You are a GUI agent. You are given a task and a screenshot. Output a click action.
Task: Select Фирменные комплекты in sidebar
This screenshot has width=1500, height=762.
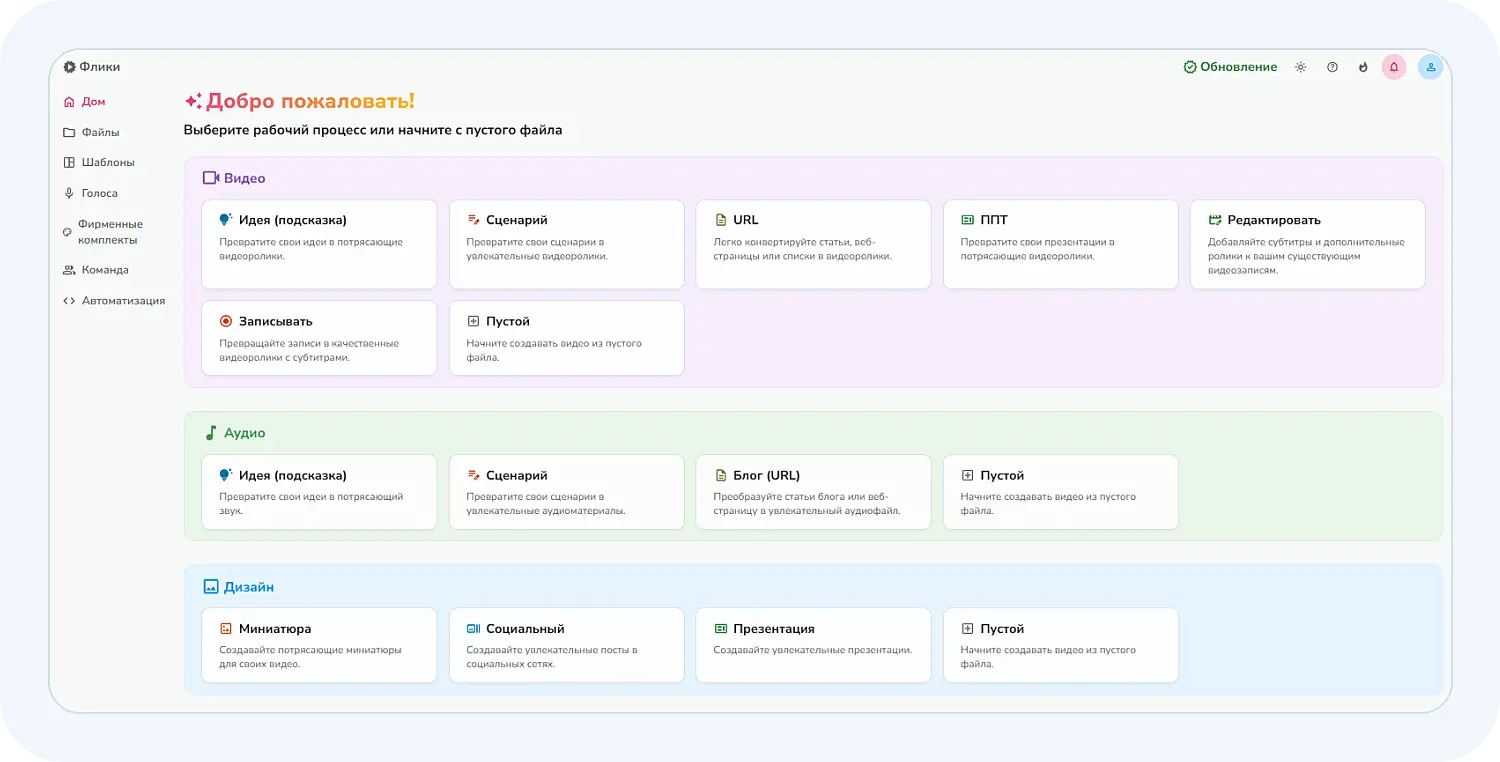point(109,232)
